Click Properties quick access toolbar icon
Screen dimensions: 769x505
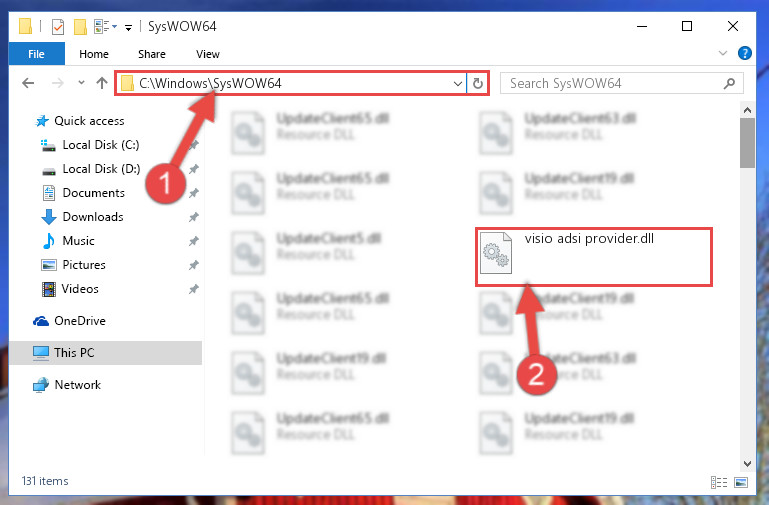click(58, 26)
